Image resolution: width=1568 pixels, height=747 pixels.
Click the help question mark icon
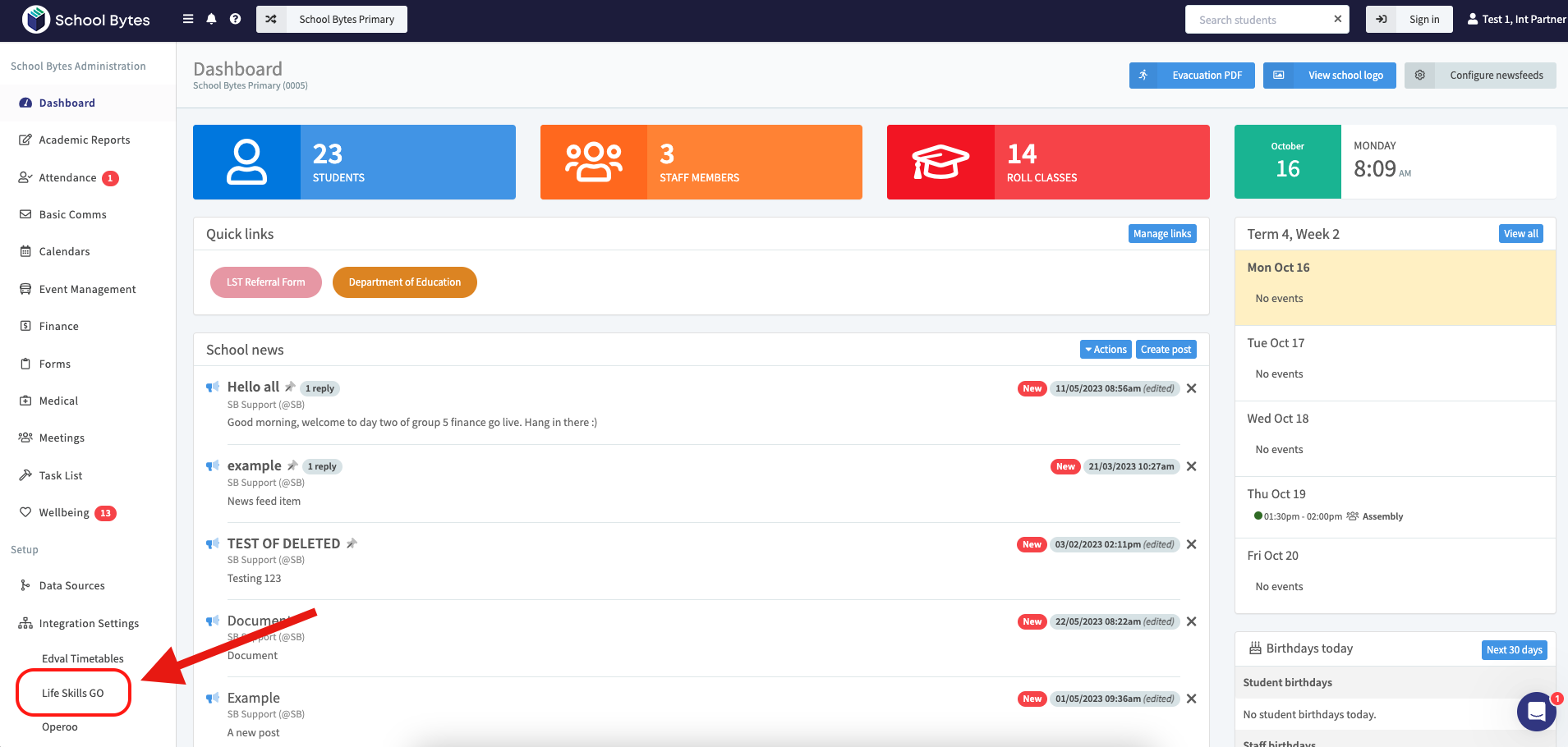point(236,19)
